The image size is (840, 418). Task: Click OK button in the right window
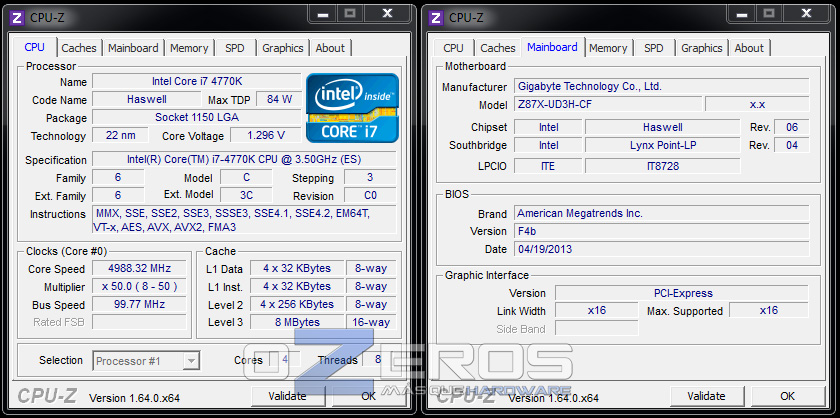[x=788, y=396]
